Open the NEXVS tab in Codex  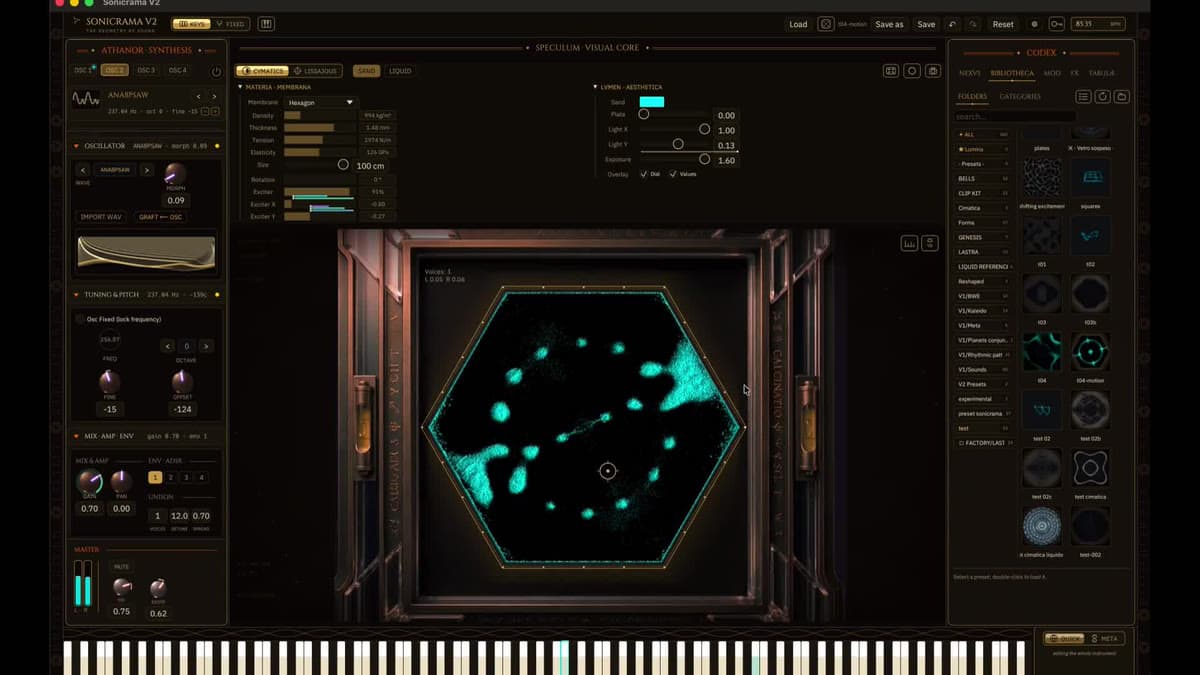coord(969,73)
